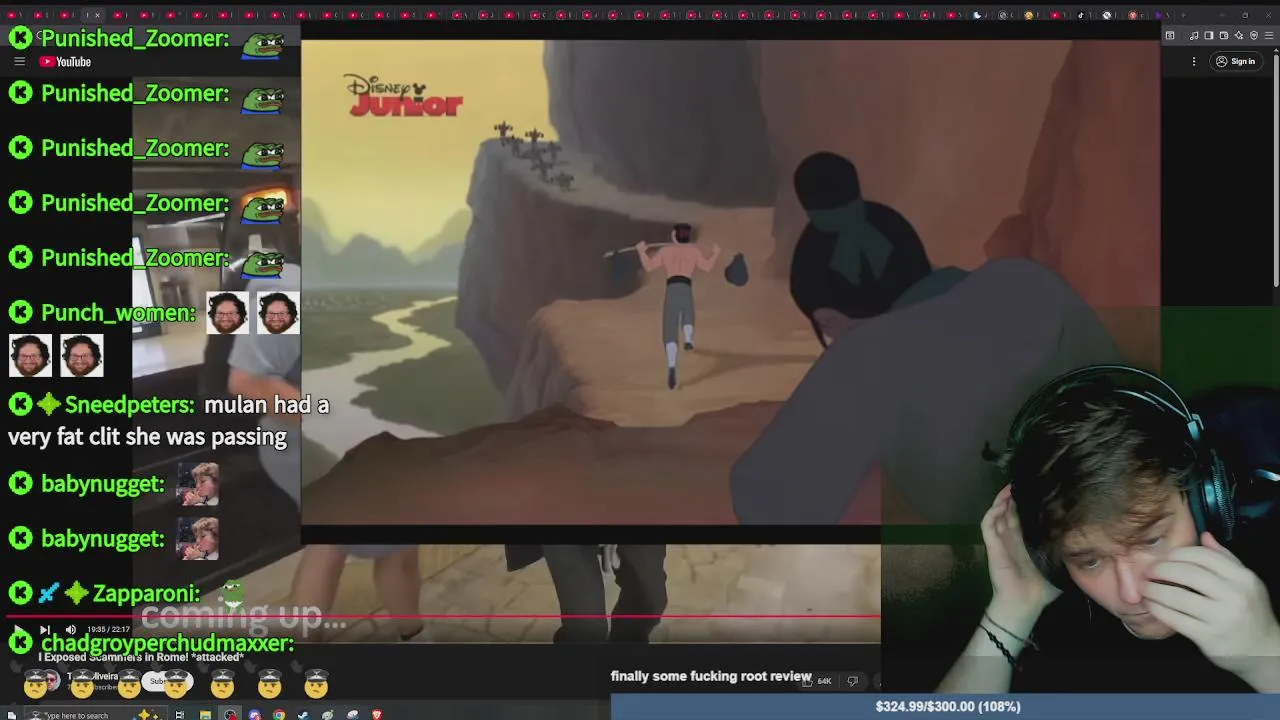Image resolution: width=1280 pixels, height=720 pixels.
Task: Open Steam from the taskbar
Action: pyautogui.click(x=303, y=715)
